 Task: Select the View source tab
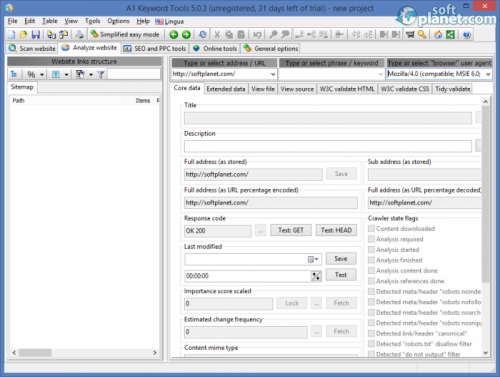297,89
